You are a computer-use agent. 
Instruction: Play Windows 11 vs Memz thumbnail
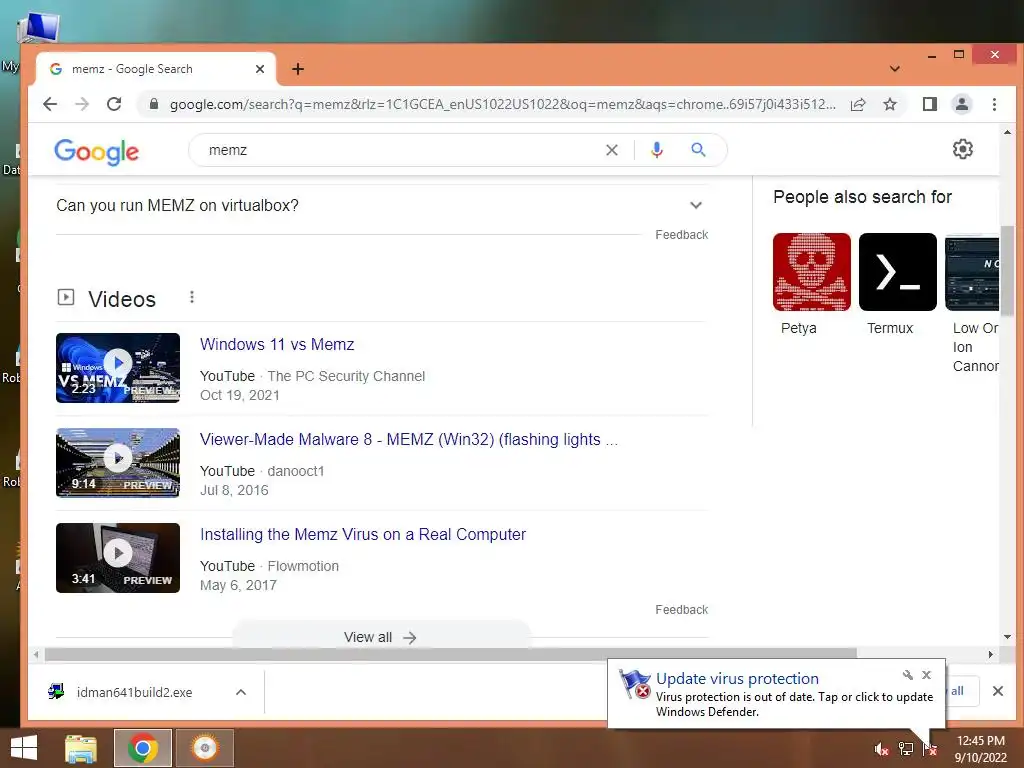click(118, 368)
